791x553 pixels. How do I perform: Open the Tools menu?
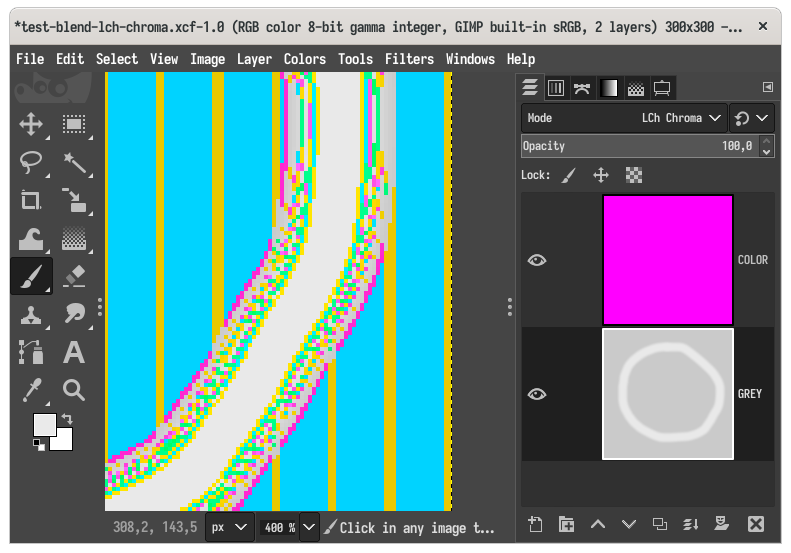(355, 59)
